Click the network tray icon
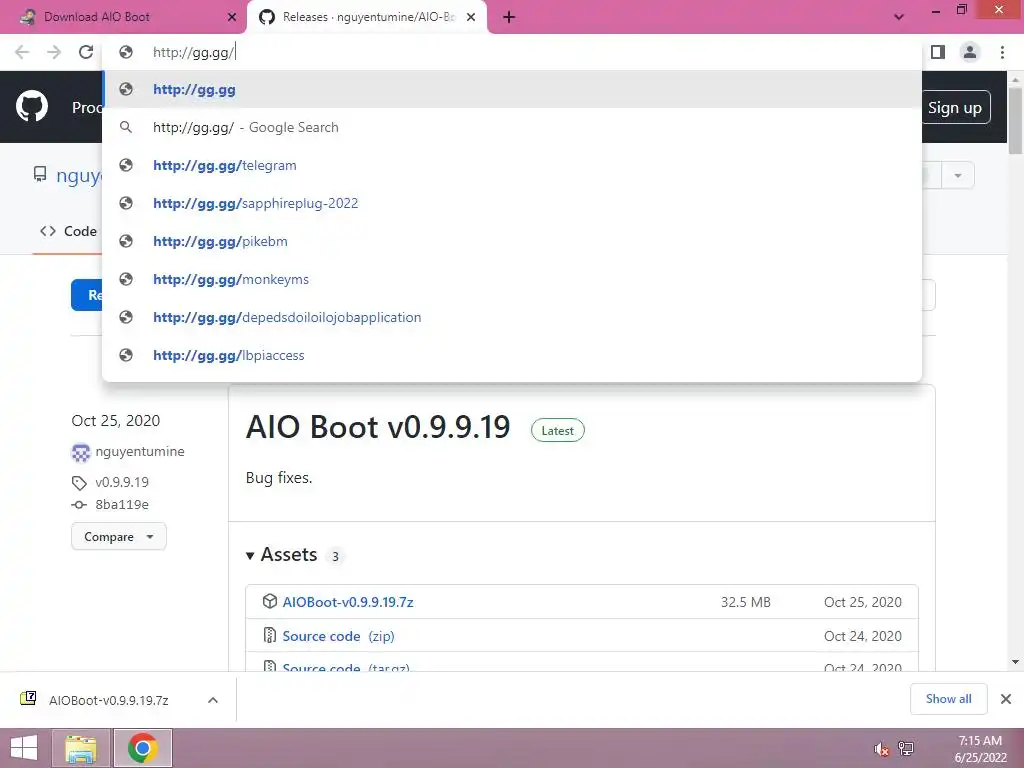 [x=906, y=749]
